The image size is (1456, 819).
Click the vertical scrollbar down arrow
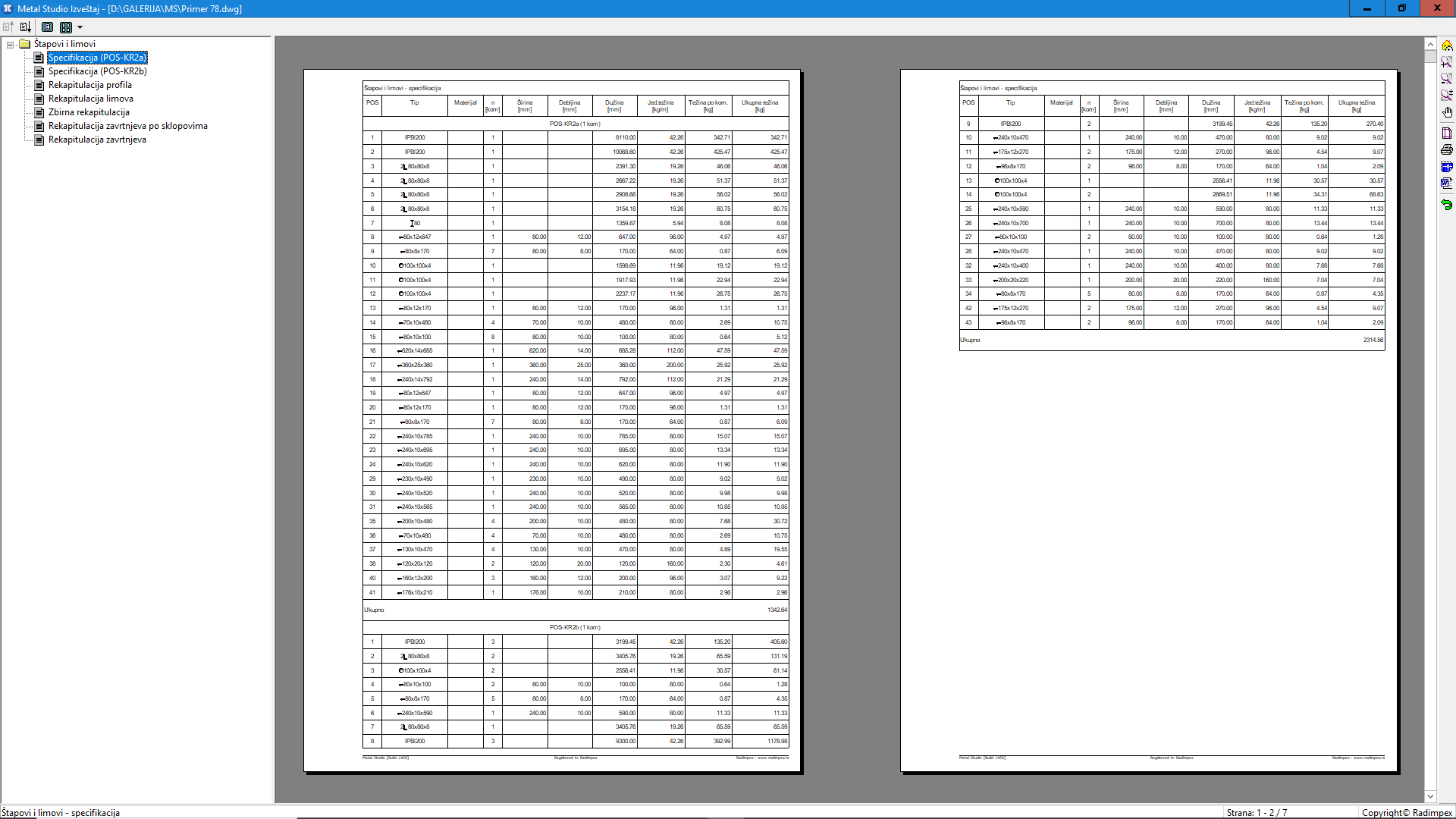1430,796
